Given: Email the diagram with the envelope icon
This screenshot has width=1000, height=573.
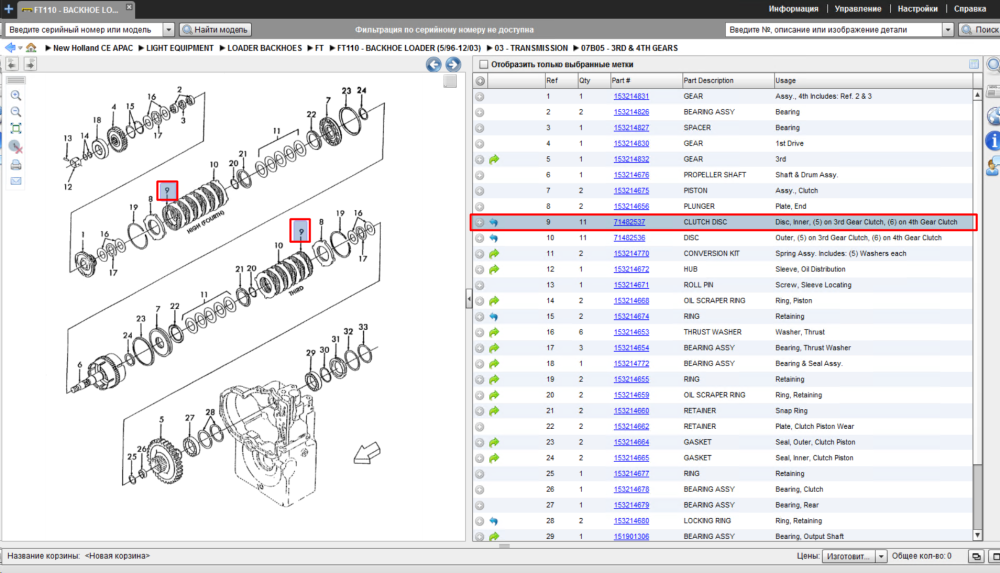Looking at the screenshot, I should (16, 181).
